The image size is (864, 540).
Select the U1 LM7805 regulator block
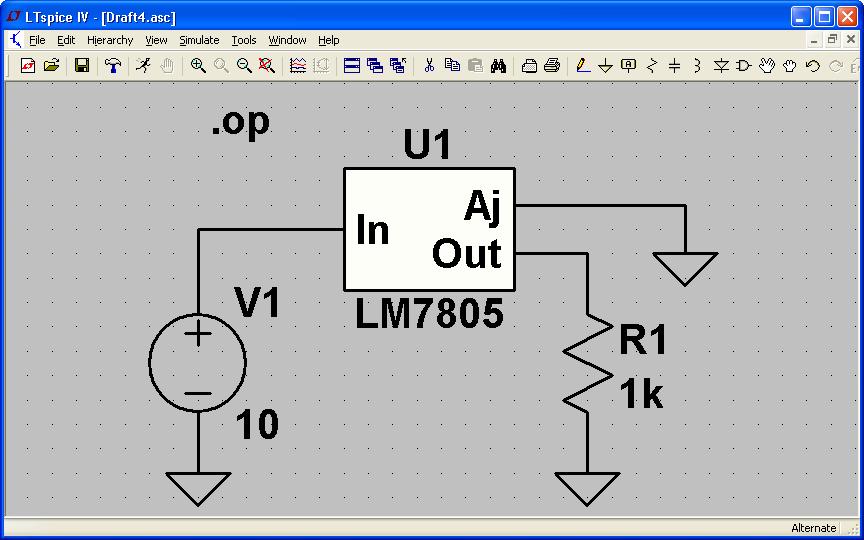pos(429,229)
